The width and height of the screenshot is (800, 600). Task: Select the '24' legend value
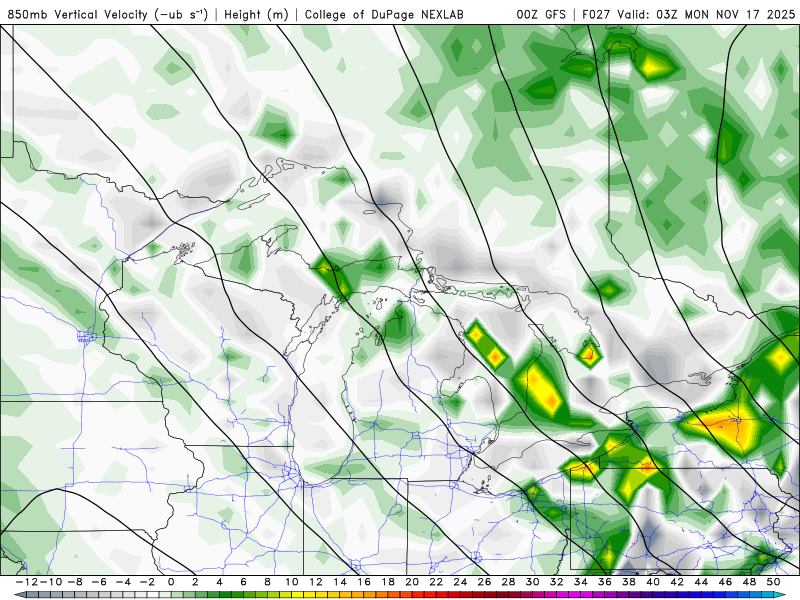pos(460,582)
